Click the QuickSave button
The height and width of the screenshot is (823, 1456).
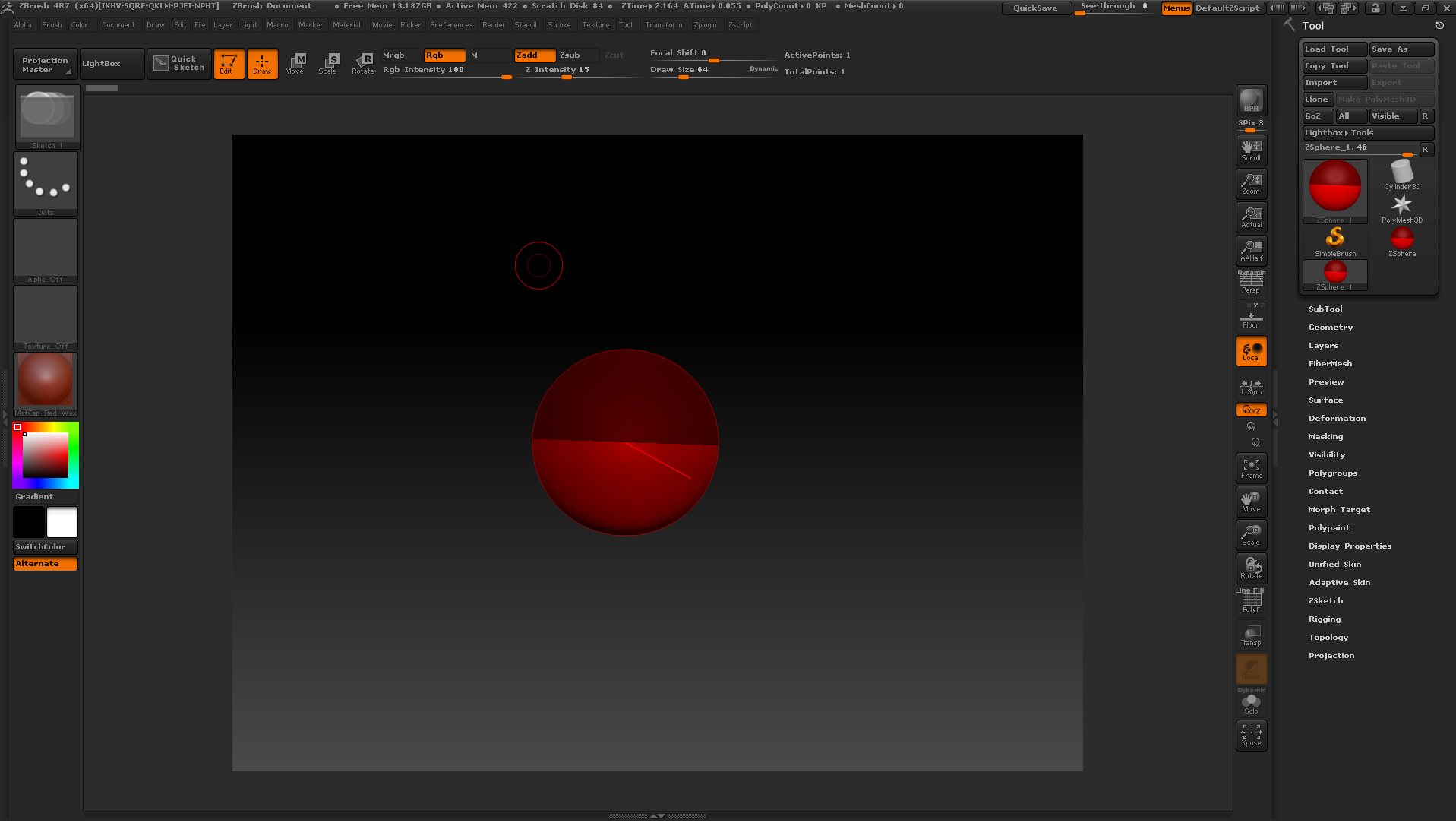click(x=1036, y=8)
